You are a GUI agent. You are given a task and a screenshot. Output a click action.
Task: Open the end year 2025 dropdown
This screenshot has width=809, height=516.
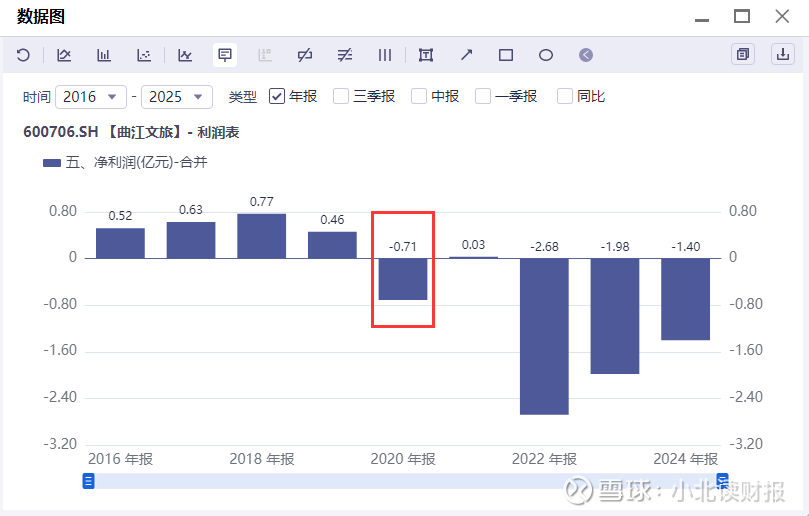point(177,97)
